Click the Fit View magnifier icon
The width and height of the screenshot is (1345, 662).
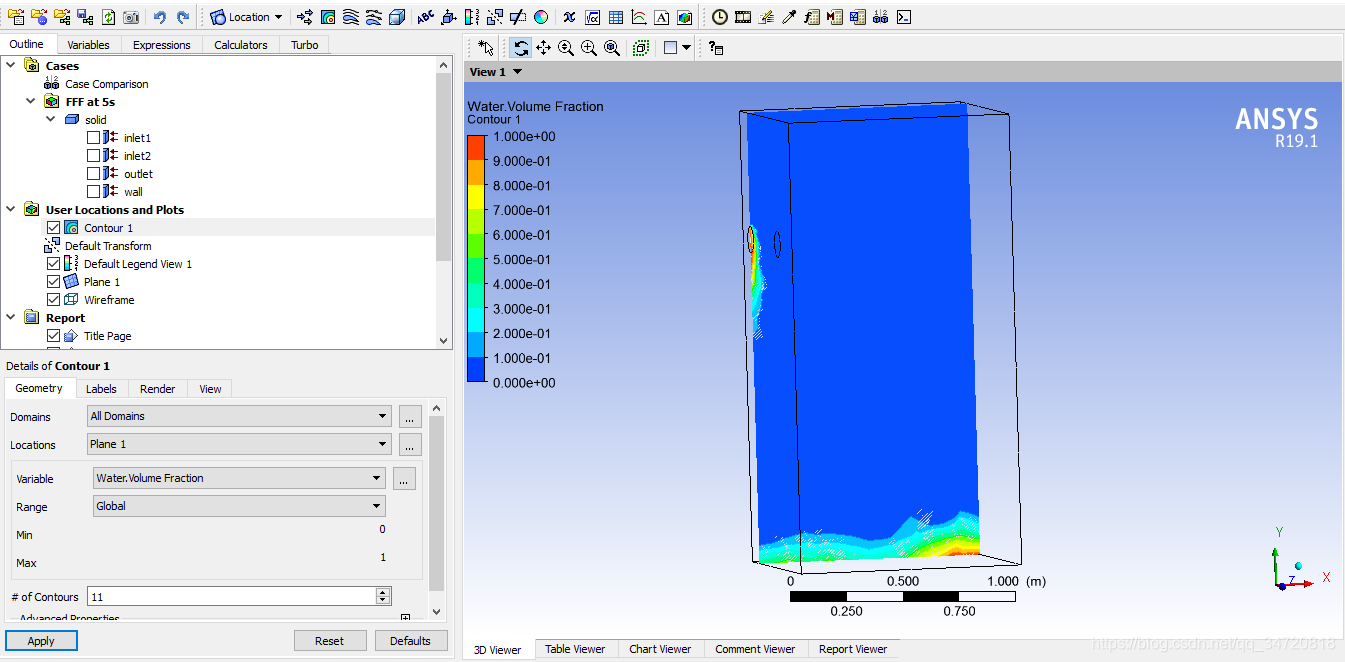click(x=612, y=47)
